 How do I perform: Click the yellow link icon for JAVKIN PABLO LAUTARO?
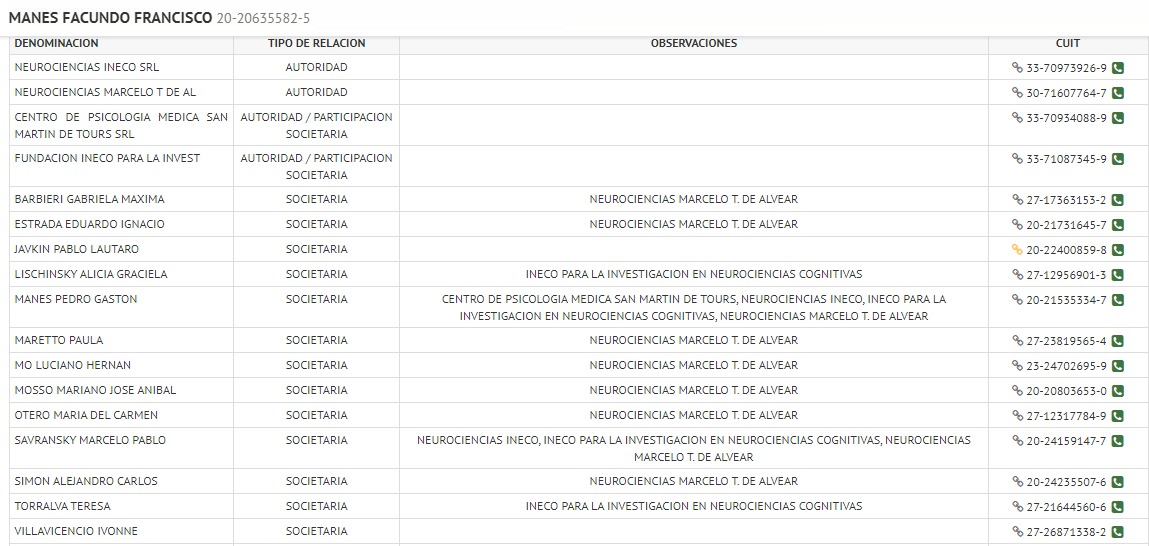pos(1016,249)
